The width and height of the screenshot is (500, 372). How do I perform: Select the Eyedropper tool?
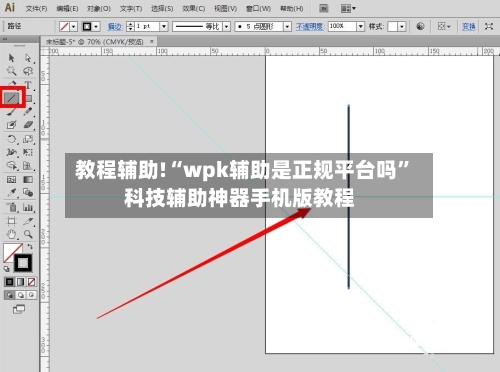click(11, 193)
